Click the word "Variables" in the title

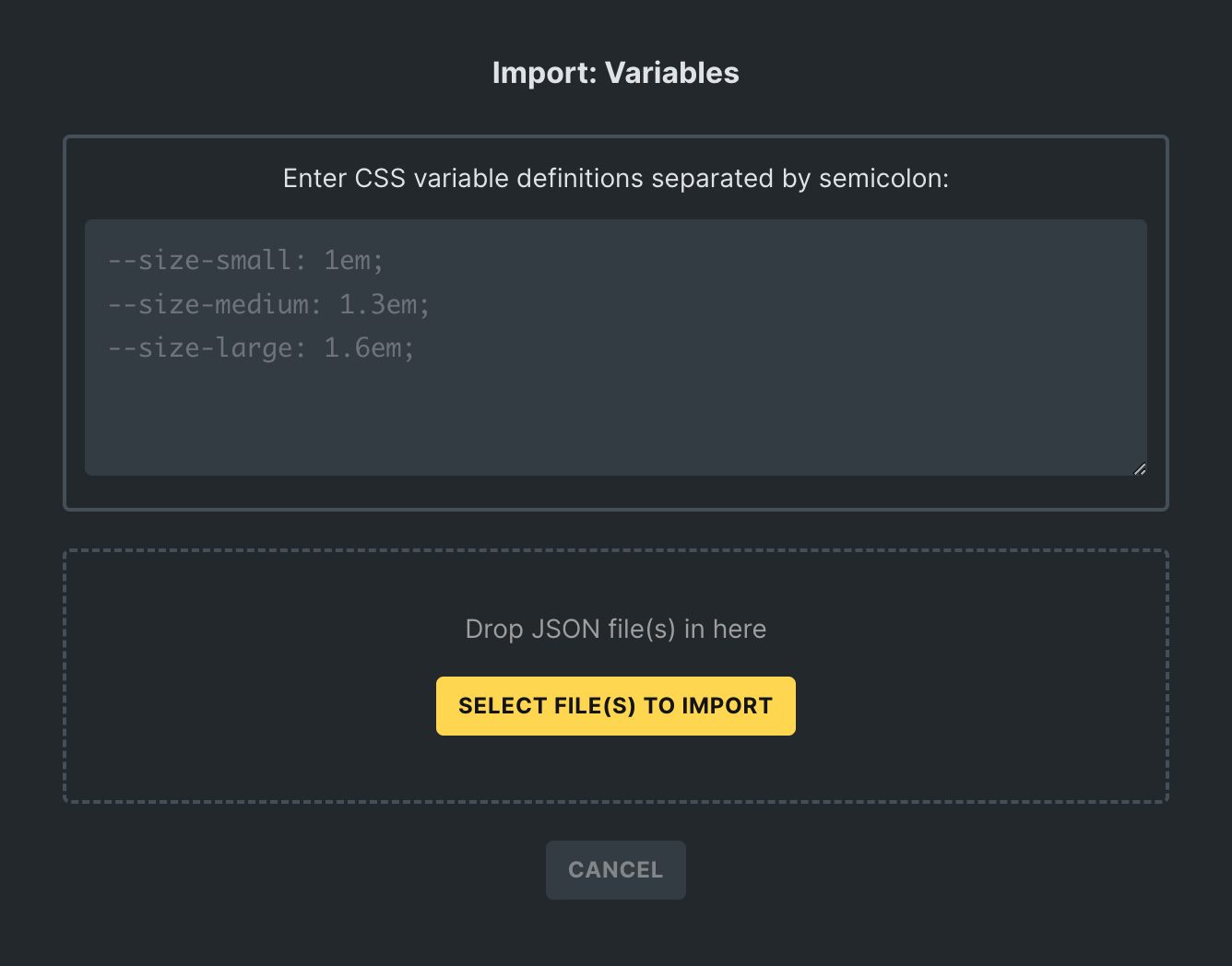[672, 73]
